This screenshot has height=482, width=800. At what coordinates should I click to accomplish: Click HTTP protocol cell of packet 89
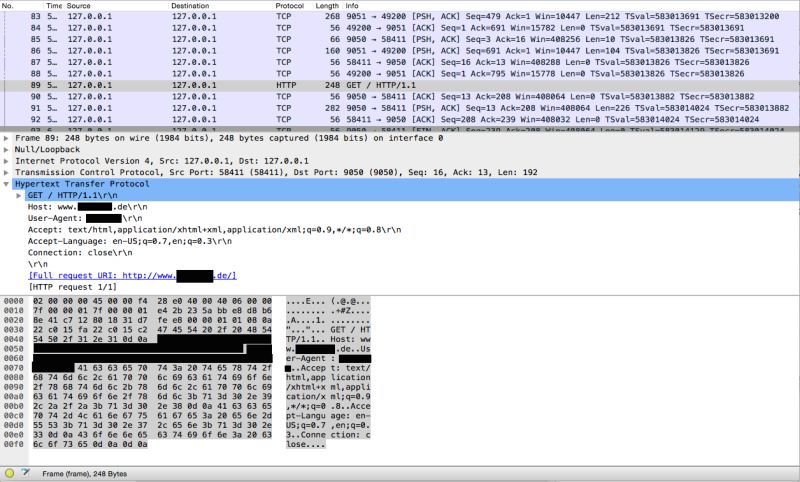click(x=286, y=85)
